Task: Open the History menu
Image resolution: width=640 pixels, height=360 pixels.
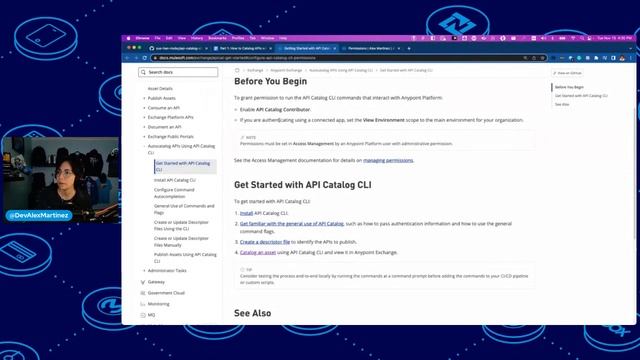Action: (x=197, y=38)
